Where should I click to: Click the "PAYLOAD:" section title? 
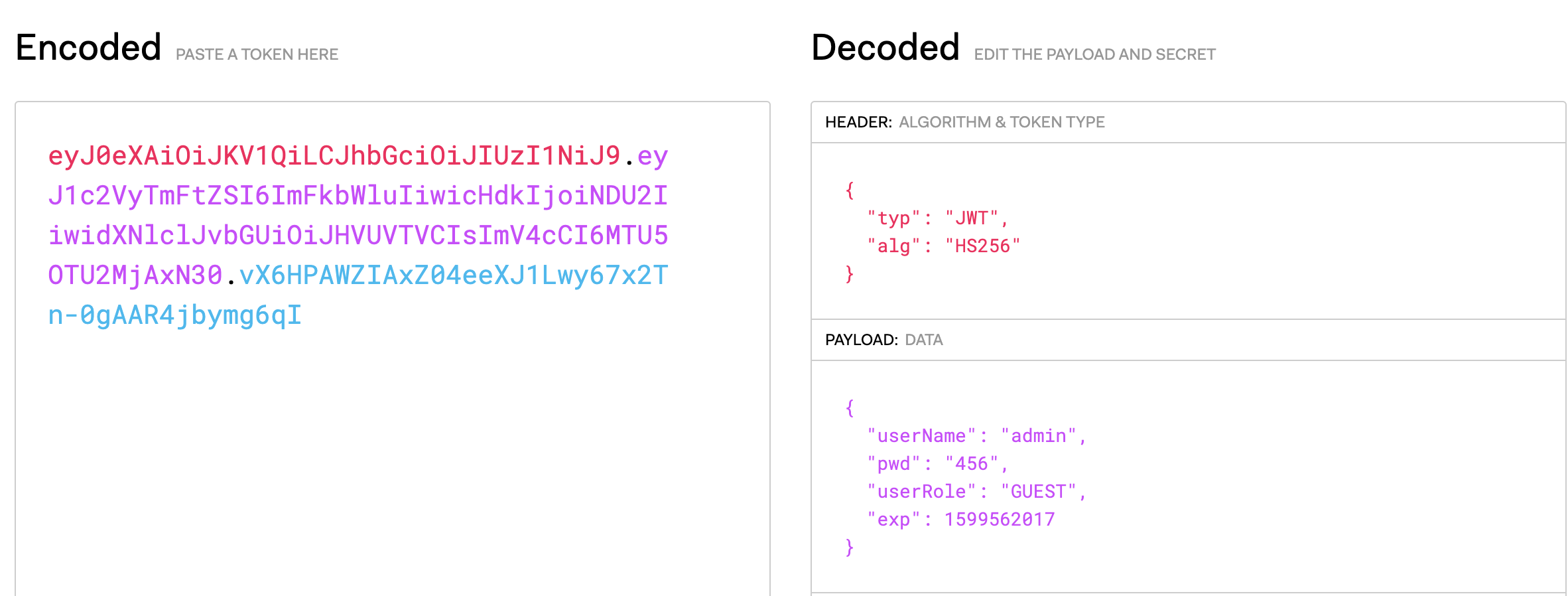pyautogui.click(x=861, y=340)
